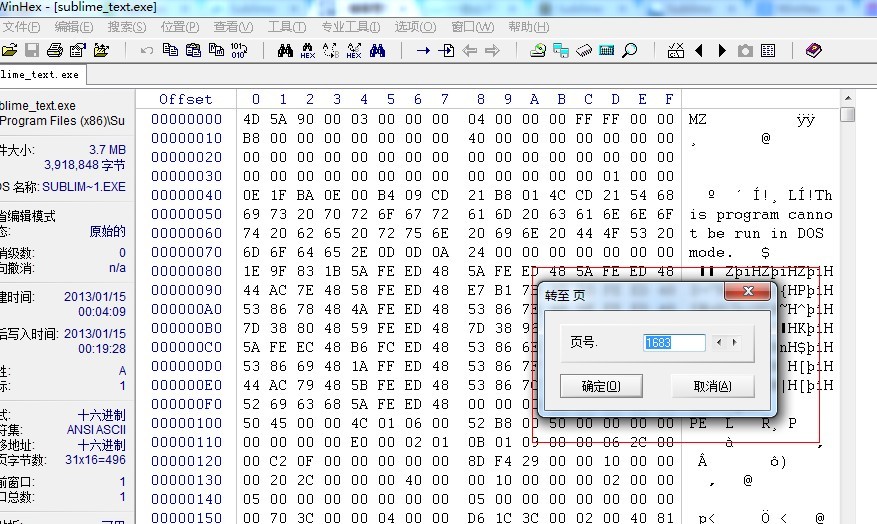Click the Find Hex Values icon

[x=308, y=51]
